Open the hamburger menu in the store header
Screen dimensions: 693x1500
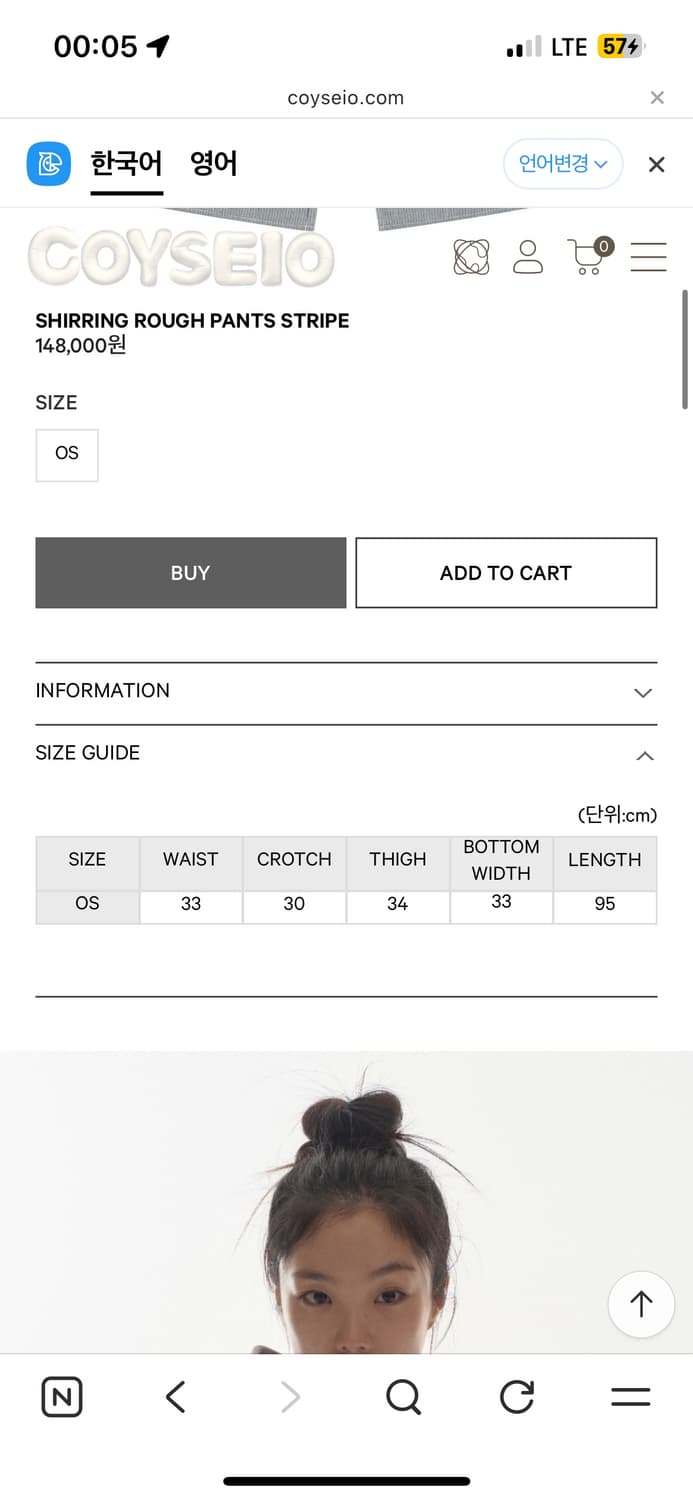[648, 257]
